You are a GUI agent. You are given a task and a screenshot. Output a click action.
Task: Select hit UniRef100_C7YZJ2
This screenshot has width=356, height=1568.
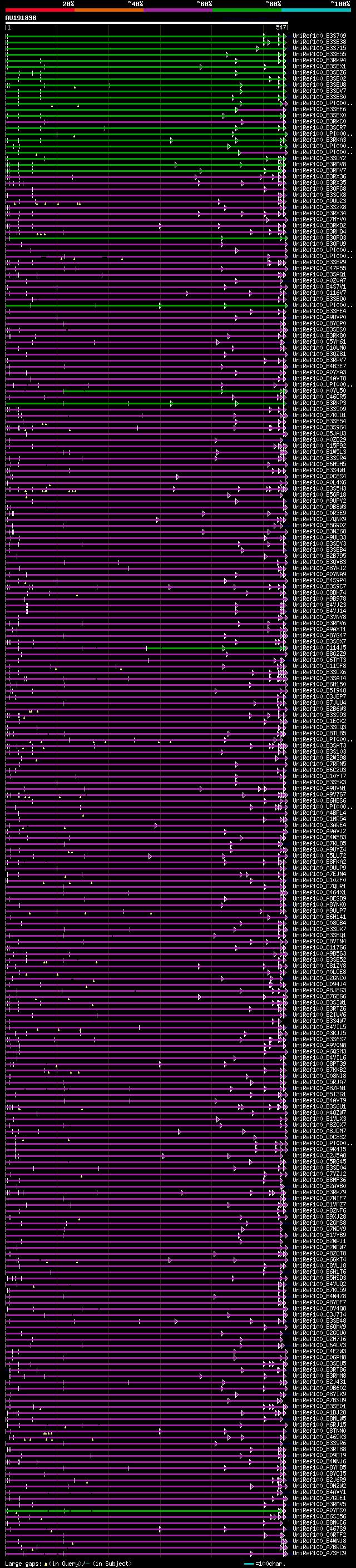319,1174
